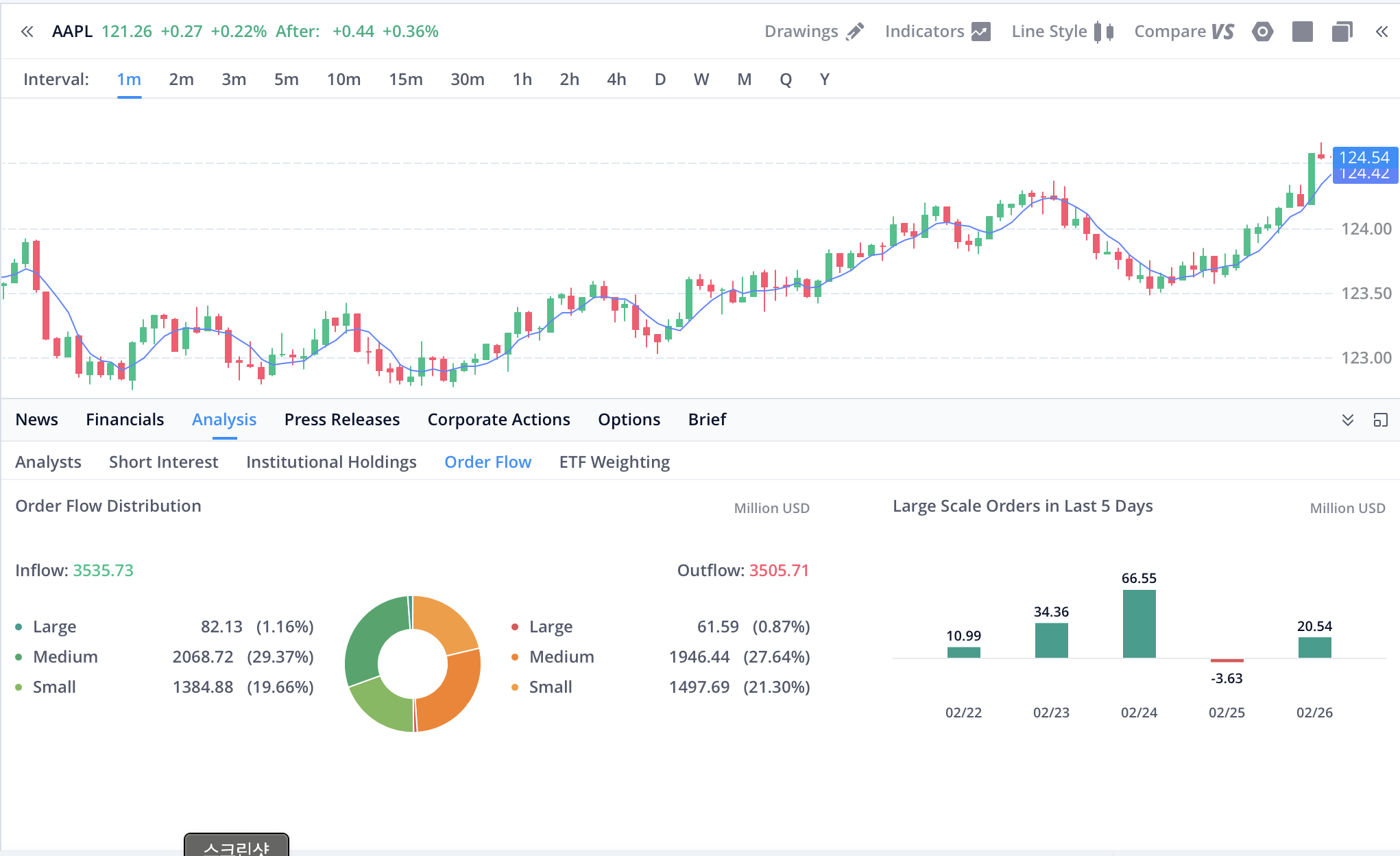This screenshot has height=856, width=1400.
Task: Collapse the analysis panel downward
Action: coord(1348,420)
